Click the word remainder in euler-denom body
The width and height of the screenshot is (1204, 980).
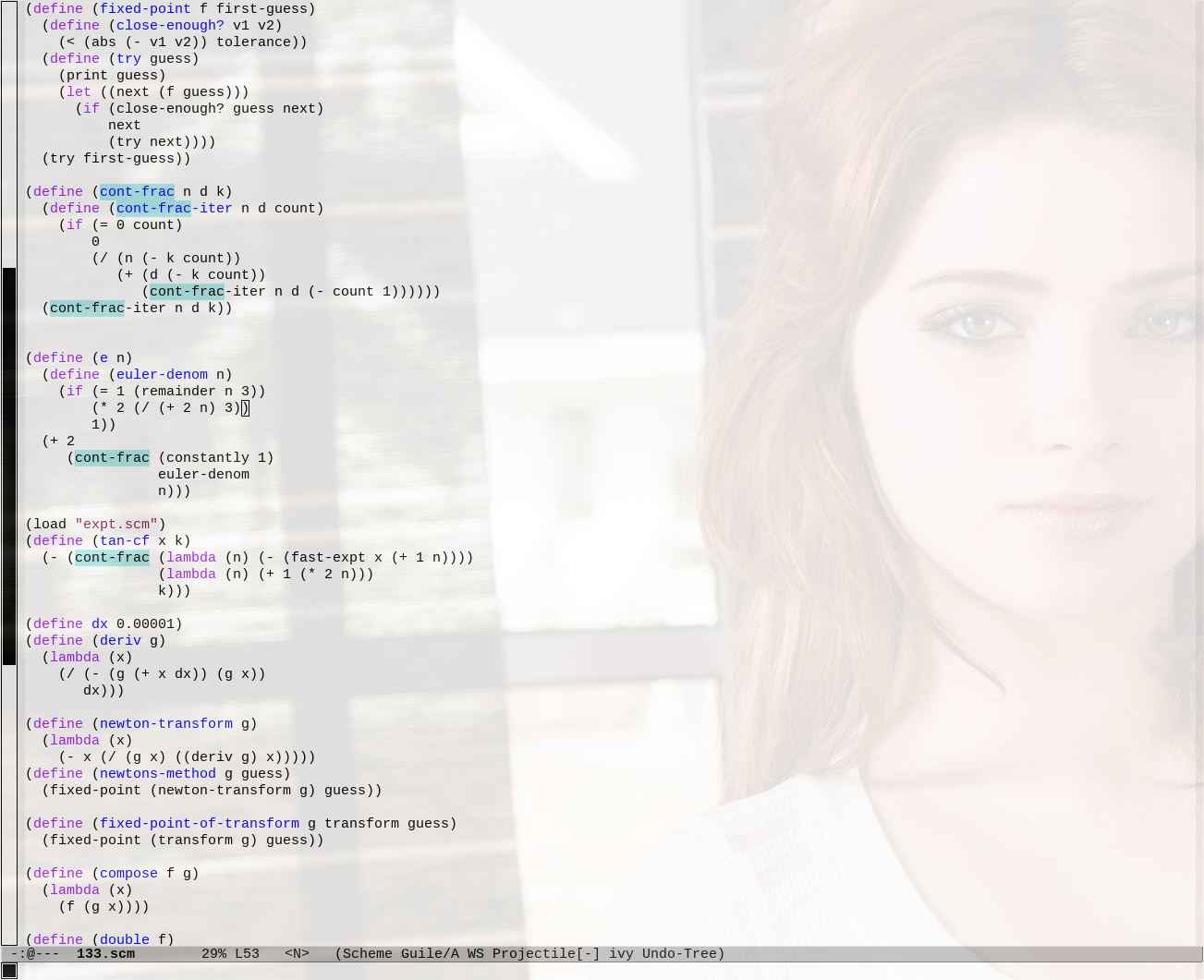[178, 391]
